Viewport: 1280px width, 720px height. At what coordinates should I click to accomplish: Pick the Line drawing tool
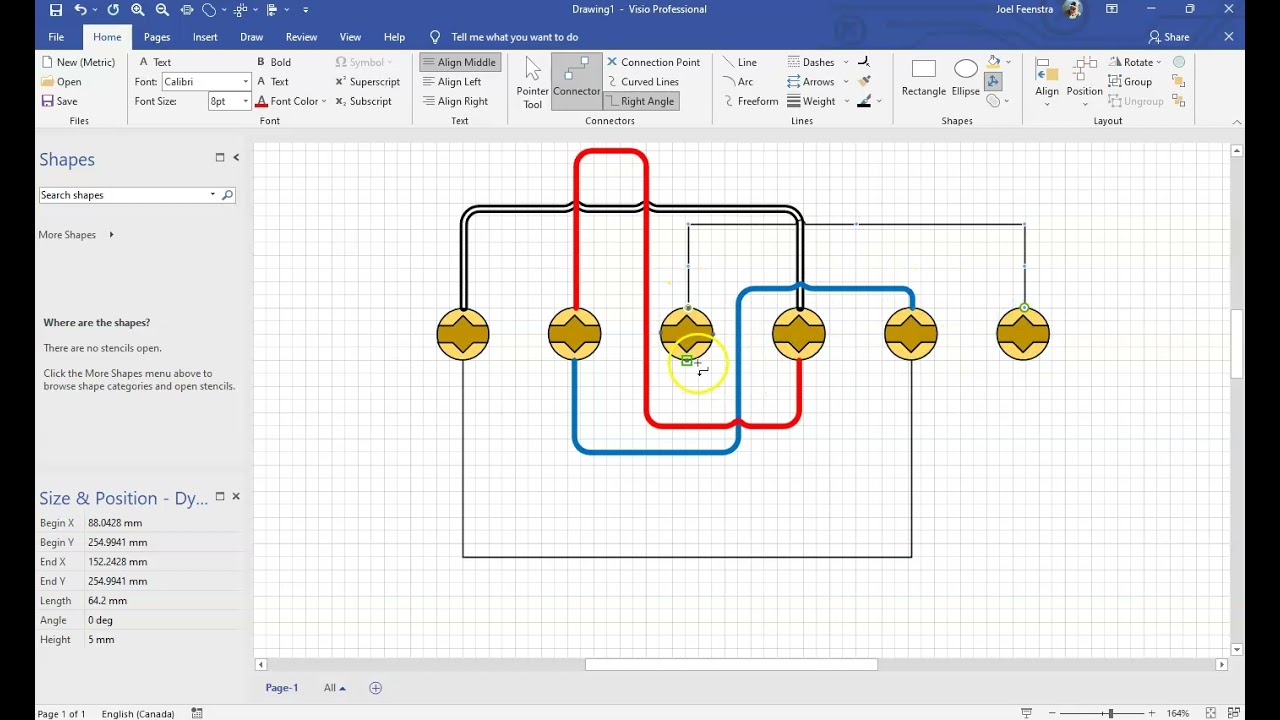coord(739,62)
